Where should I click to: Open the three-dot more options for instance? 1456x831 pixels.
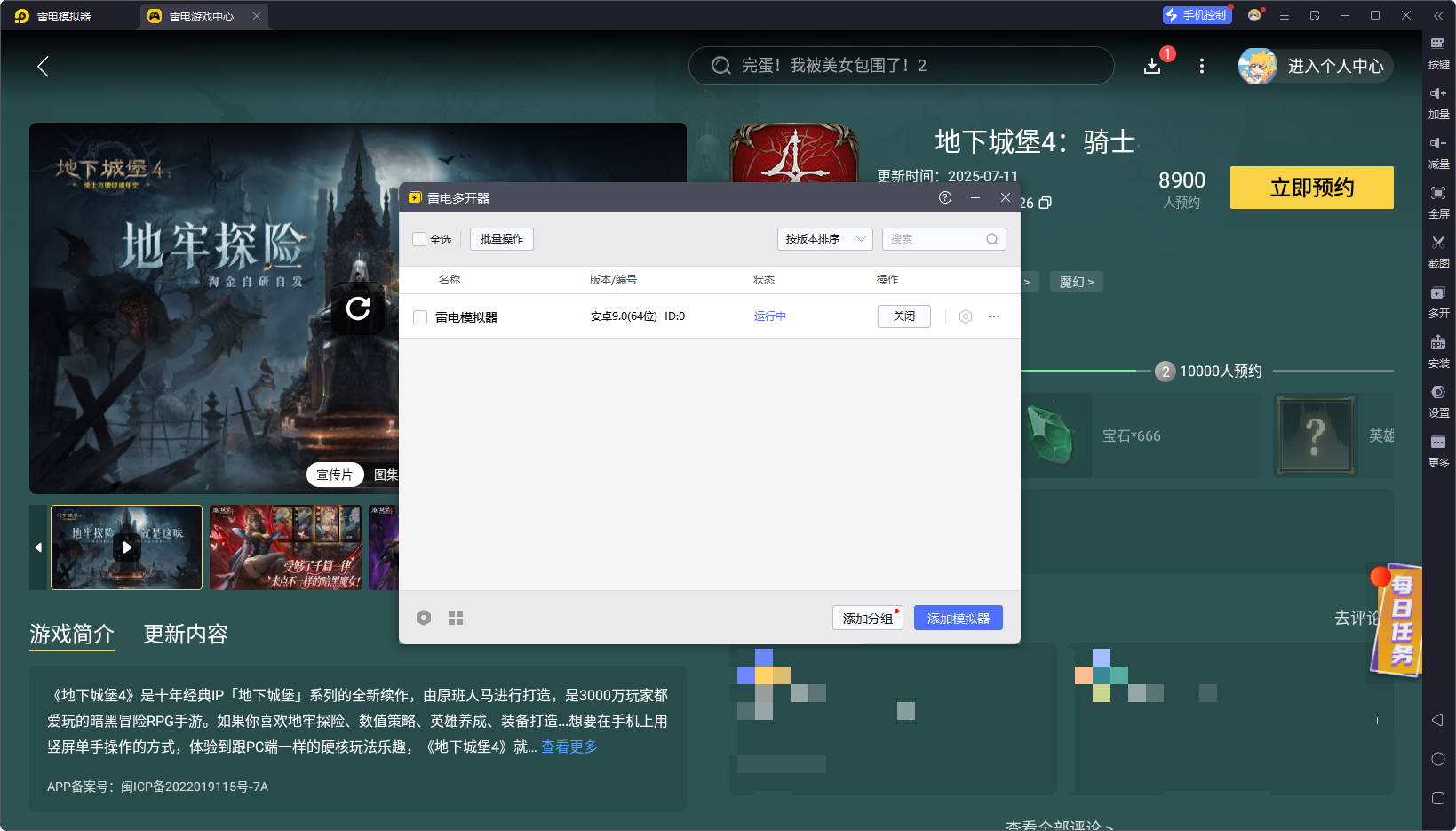coord(994,316)
